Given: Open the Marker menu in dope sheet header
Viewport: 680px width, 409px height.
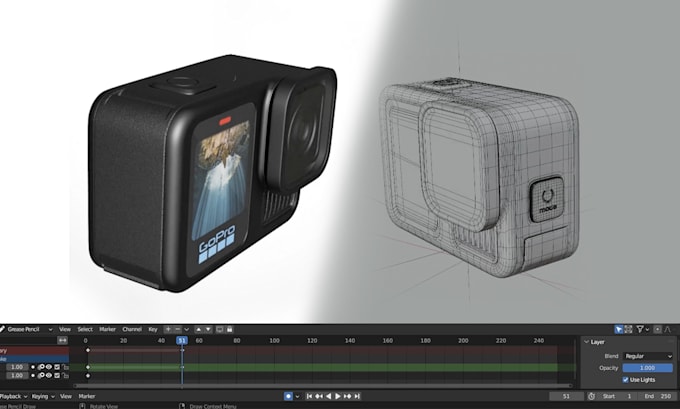Looking at the screenshot, I should pos(107,329).
